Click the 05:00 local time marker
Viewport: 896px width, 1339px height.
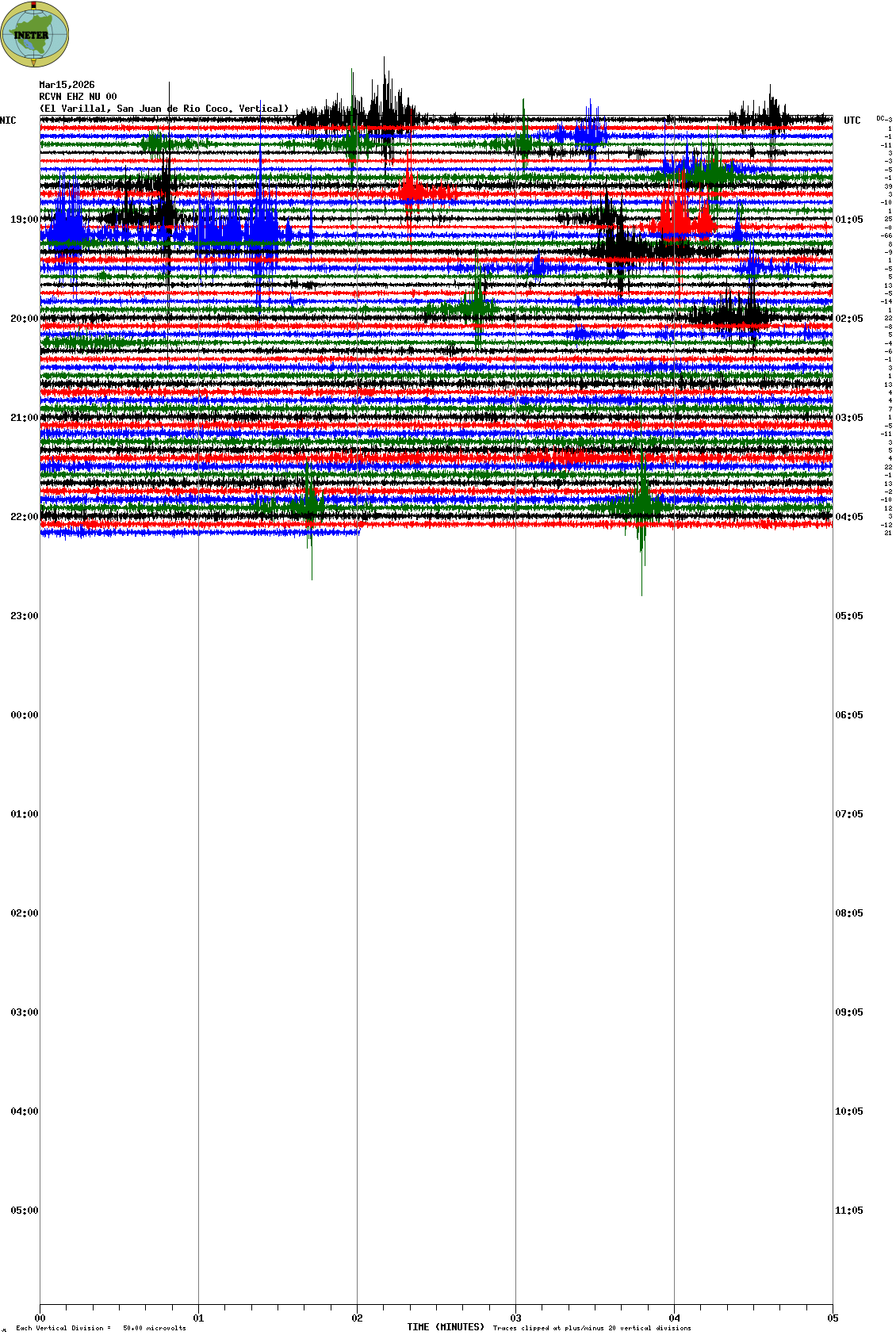click(25, 1211)
